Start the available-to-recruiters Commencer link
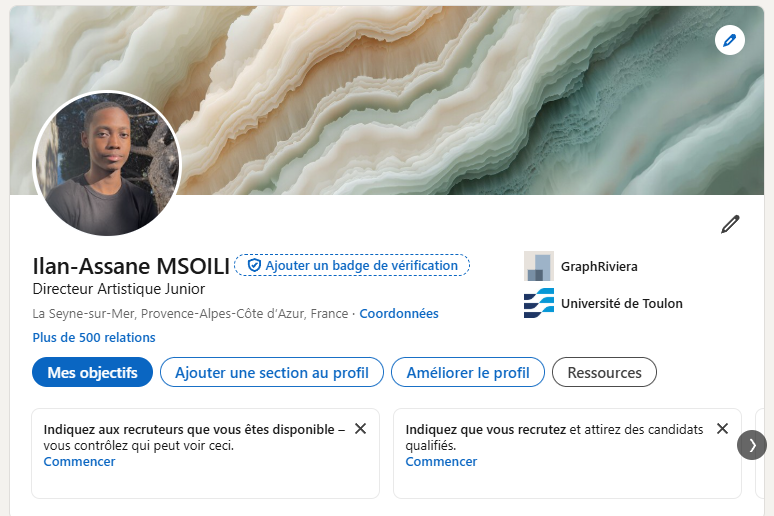Screen dimensions: 774x516 click(79, 462)
